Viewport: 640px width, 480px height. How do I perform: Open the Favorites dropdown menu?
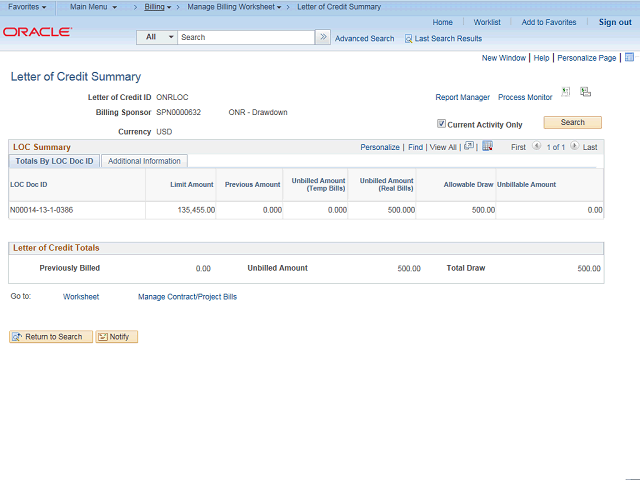(27, 7)
